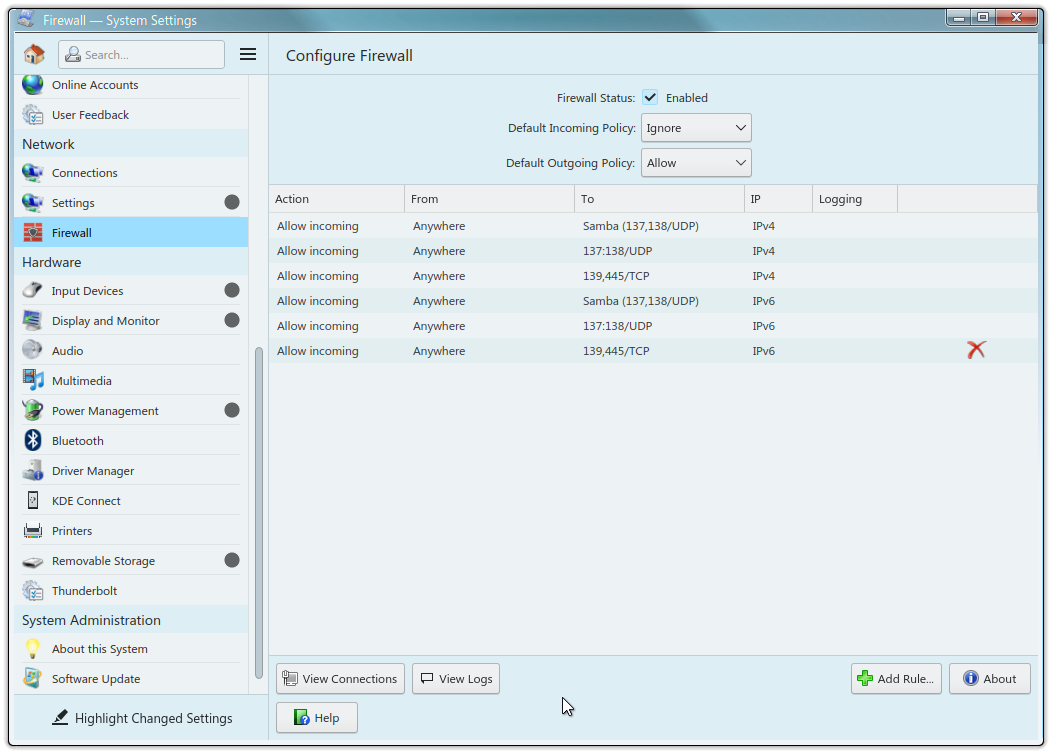Open Connections in Network section

click(85, 173)
